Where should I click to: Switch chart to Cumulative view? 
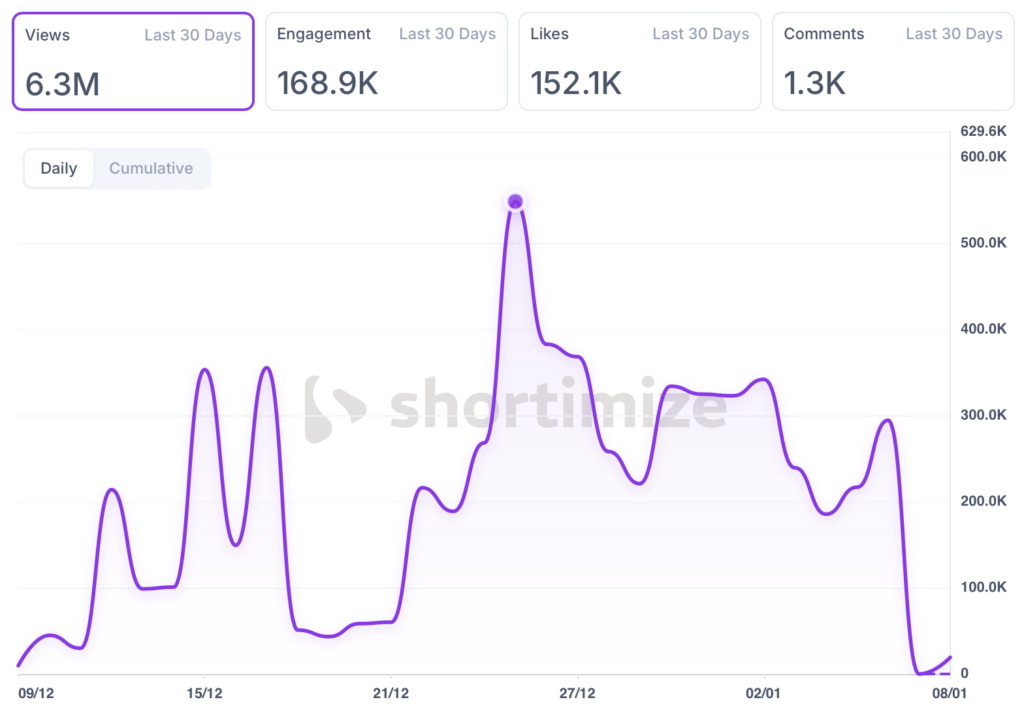151,168
